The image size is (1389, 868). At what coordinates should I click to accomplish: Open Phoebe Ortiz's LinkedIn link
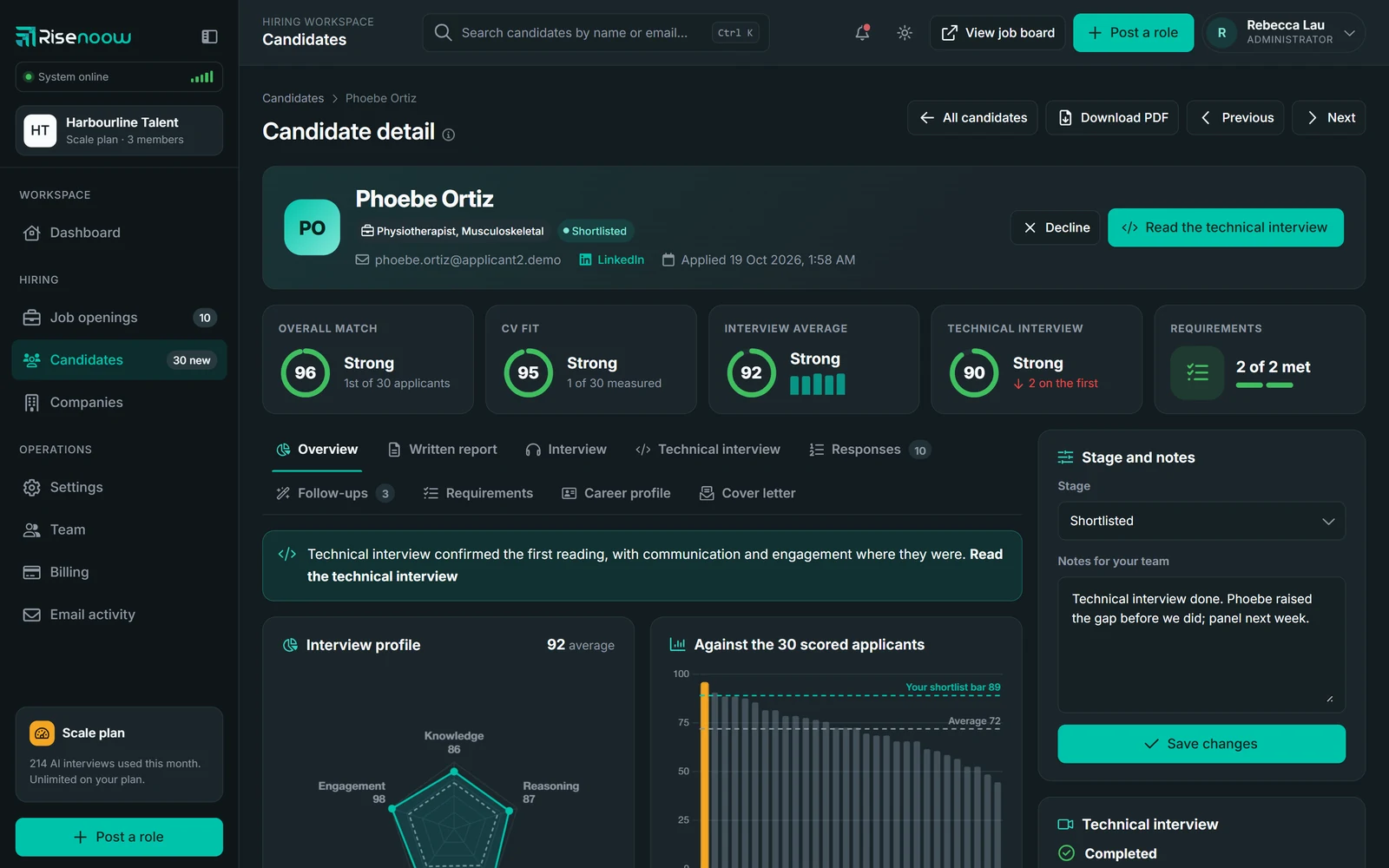point(612,260)
